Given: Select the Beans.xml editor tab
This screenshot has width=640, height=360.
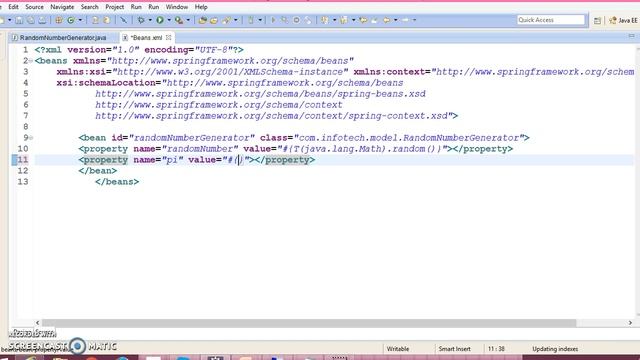Looking at the screenshot, I should click(146, 38).
